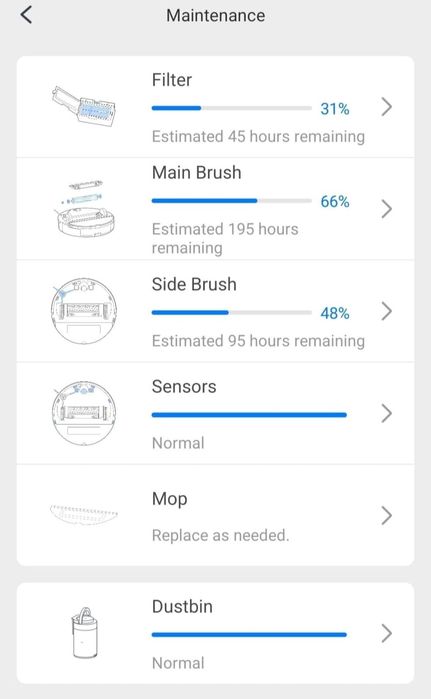Tap "Replace as needed." under Mop

[x=221, y=535]
